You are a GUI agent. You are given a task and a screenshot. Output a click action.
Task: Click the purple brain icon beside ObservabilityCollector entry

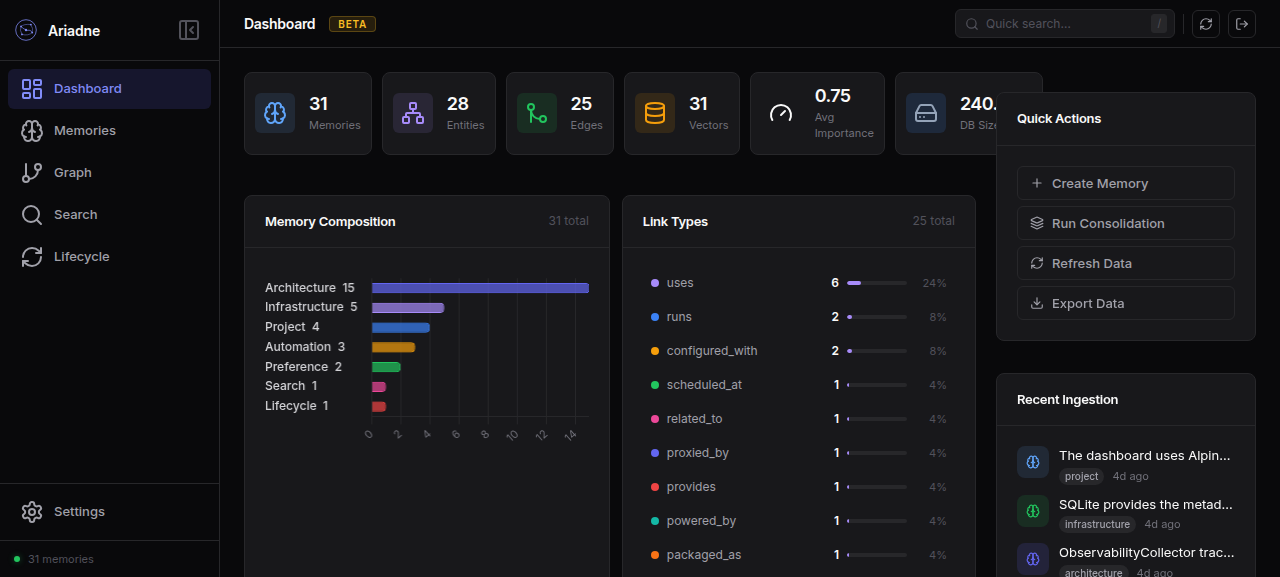(1033, 559)
